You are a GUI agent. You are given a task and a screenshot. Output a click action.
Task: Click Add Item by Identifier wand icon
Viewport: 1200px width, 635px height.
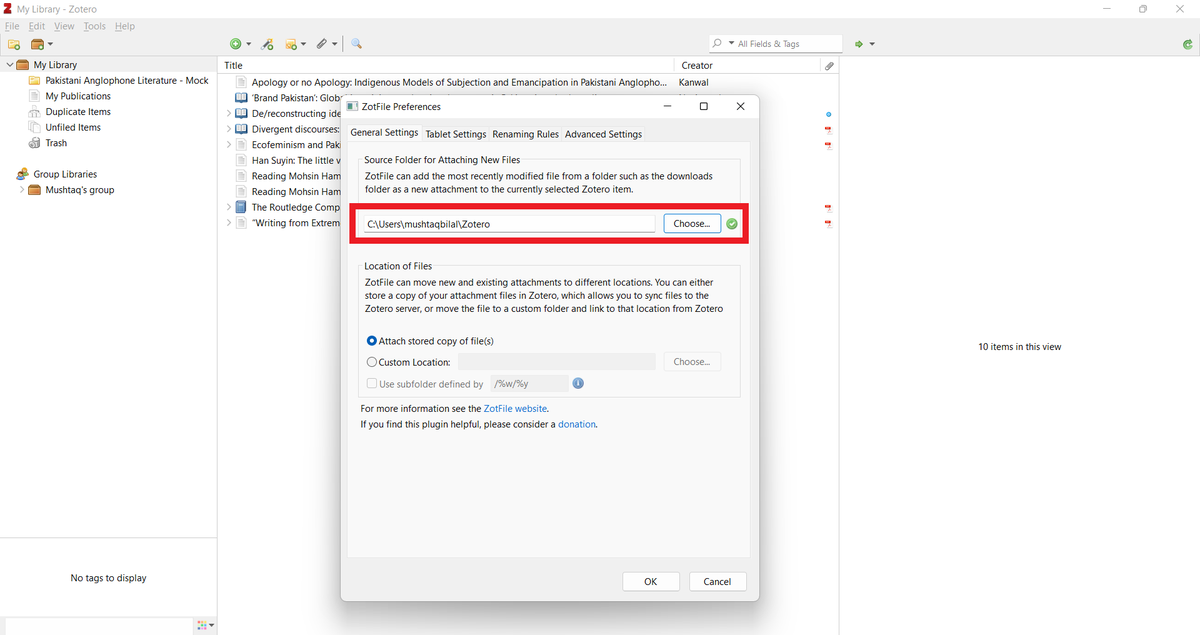(x=267, y=44)
